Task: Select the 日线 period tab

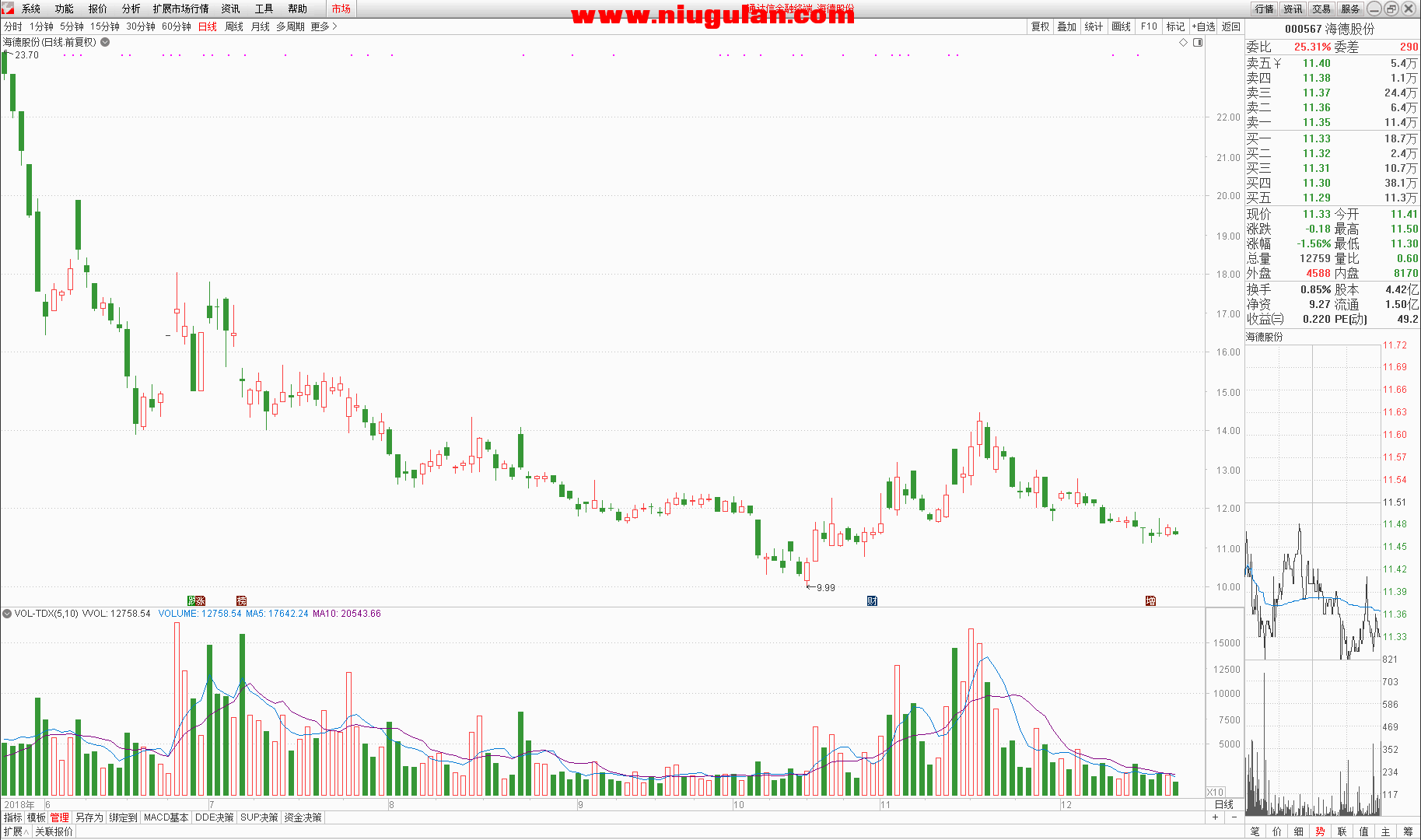Action: click(x=208, y=26)
